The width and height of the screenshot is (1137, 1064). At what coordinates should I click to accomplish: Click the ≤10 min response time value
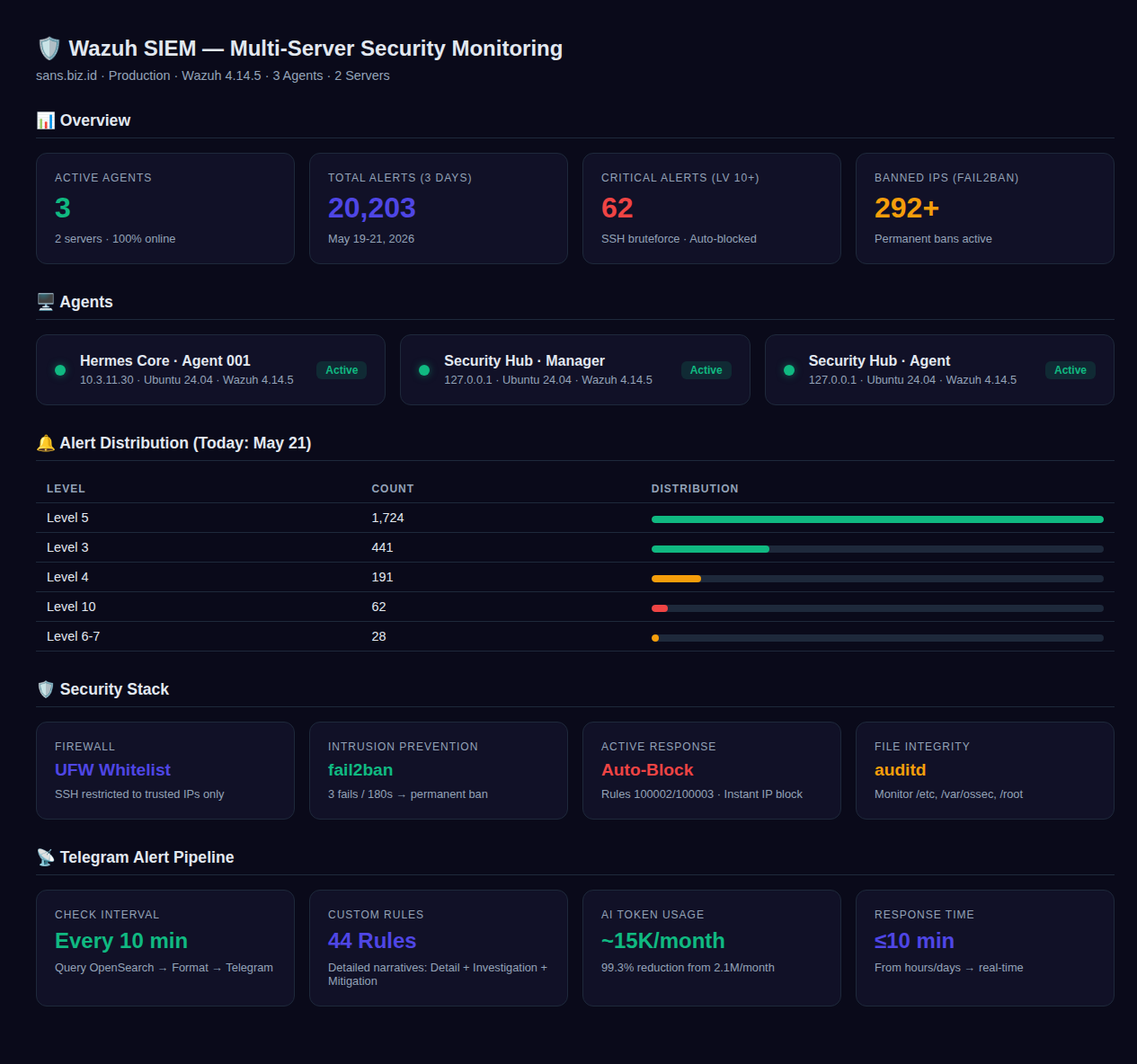tap(914, 941)
